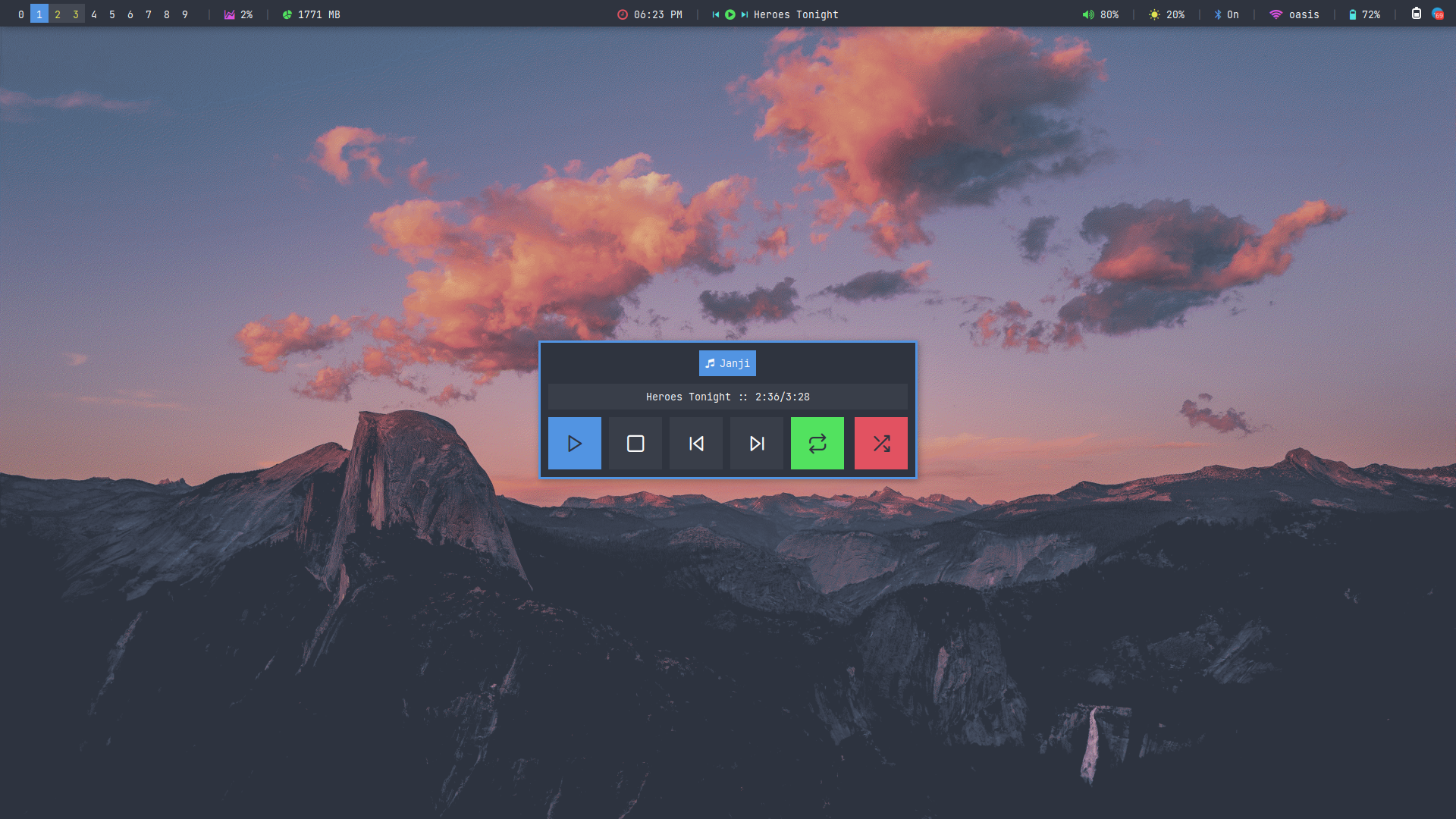
Task: Toggle shuffle with the red random button
Action: [880, 444]
